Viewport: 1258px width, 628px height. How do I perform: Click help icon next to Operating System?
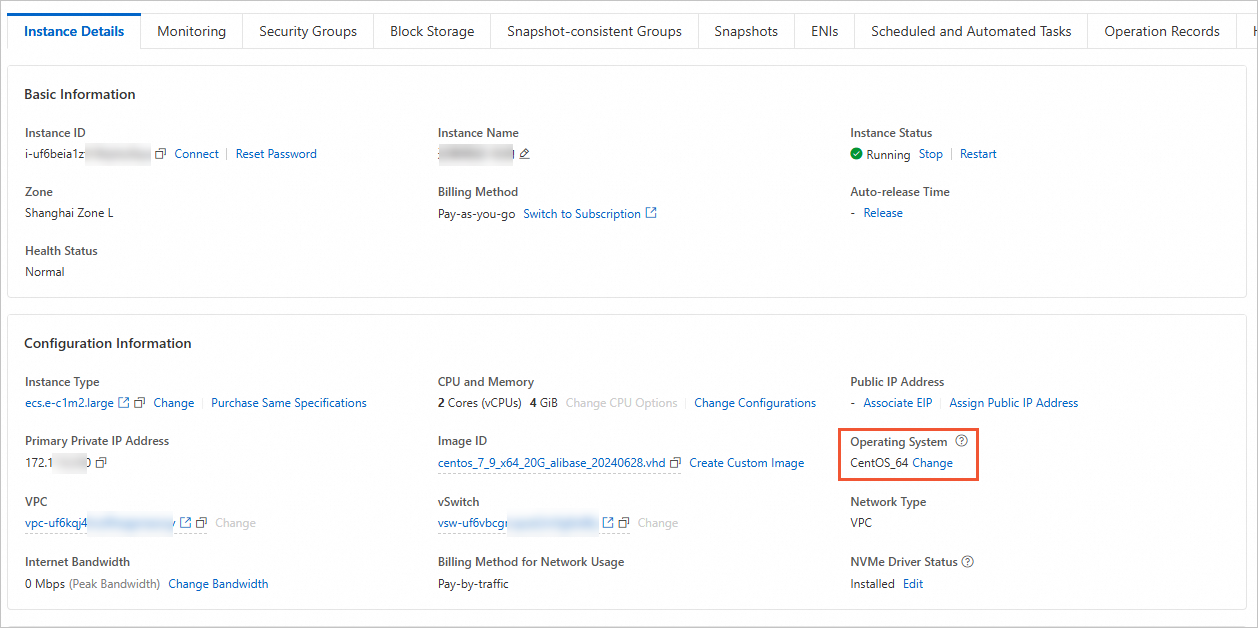962,441
